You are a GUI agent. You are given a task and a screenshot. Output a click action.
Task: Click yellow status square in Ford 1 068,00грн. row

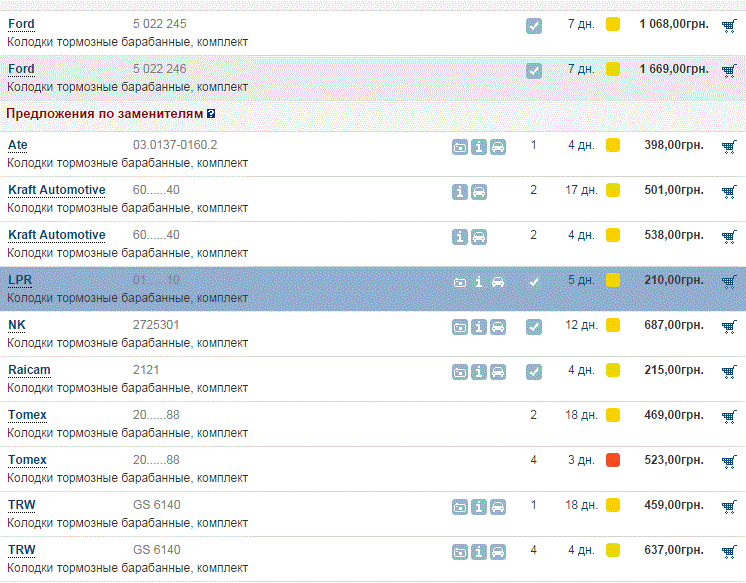(613, 24)
